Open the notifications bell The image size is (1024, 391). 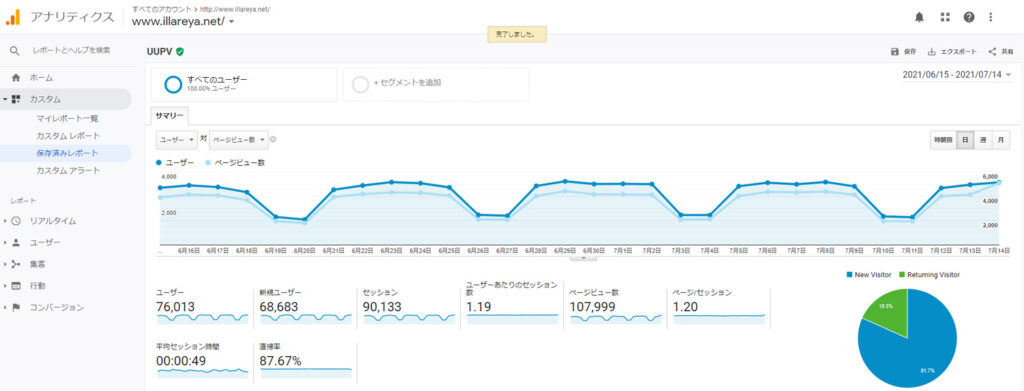(920, 18)
